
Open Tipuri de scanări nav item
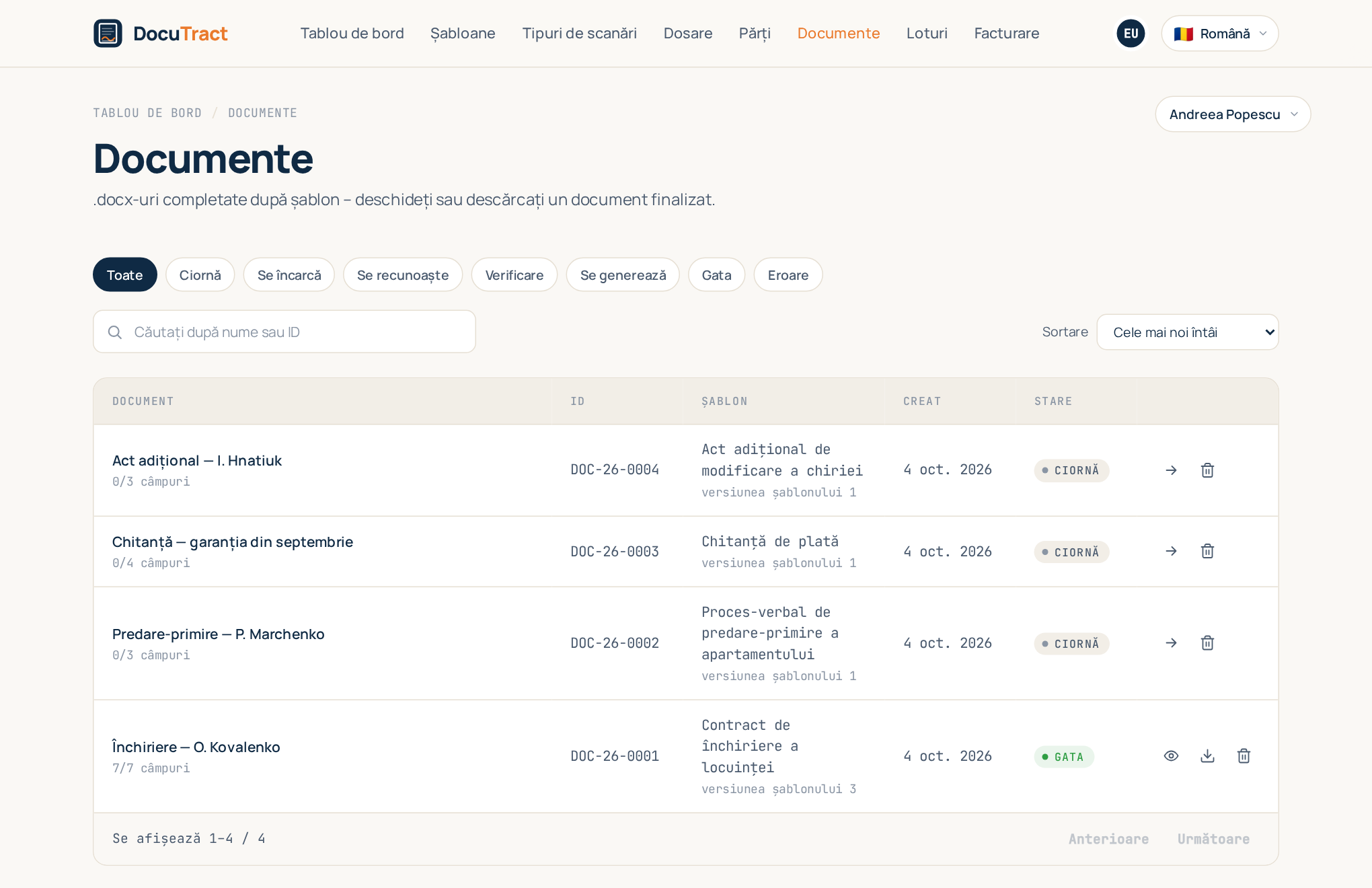(x=579, y=34)
